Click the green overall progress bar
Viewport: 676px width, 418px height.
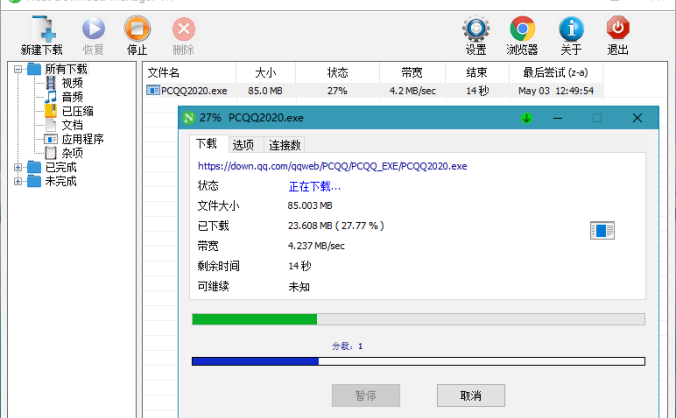coord(418,319)
